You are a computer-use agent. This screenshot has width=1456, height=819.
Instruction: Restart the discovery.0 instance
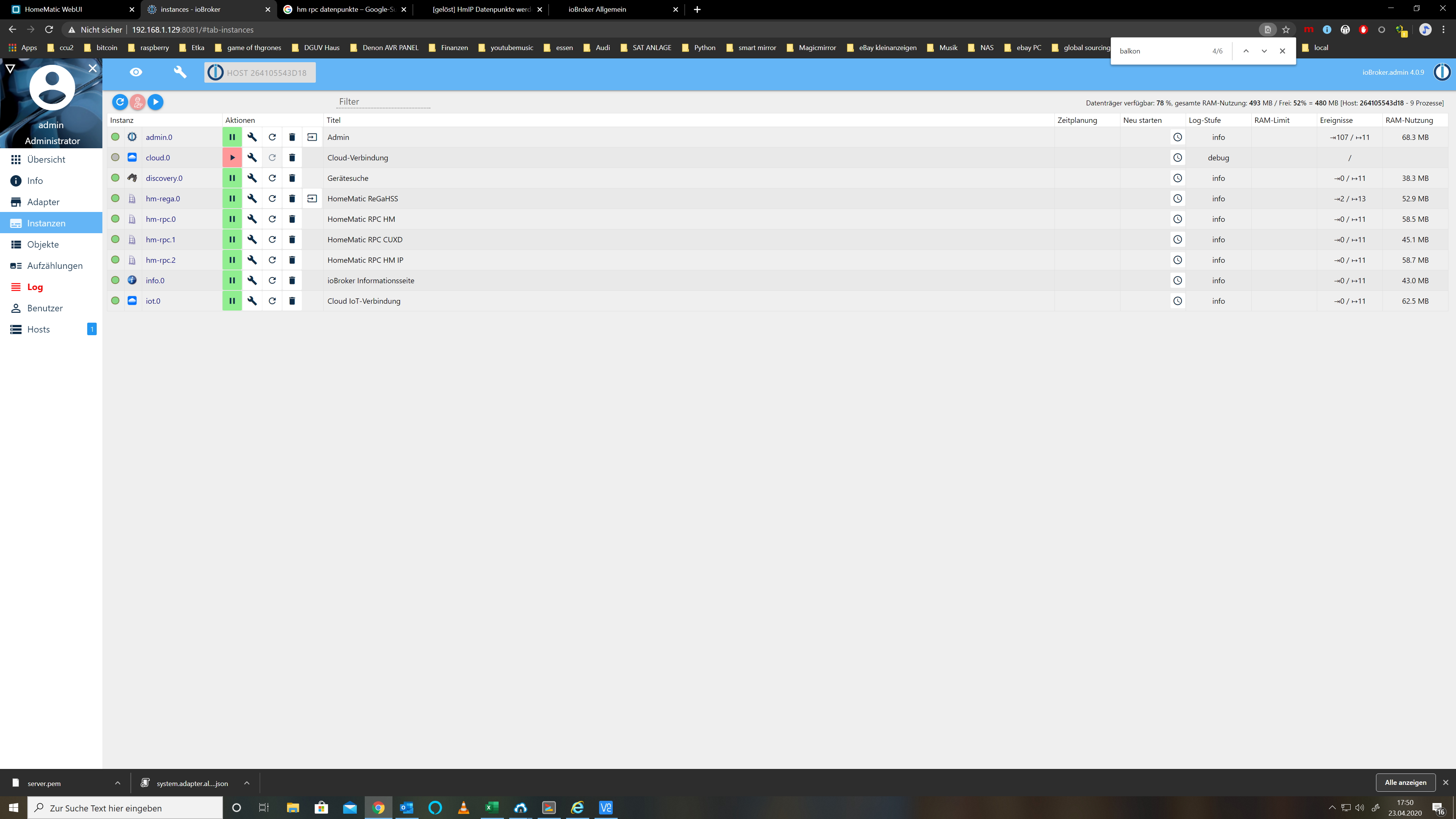point(272,178)
